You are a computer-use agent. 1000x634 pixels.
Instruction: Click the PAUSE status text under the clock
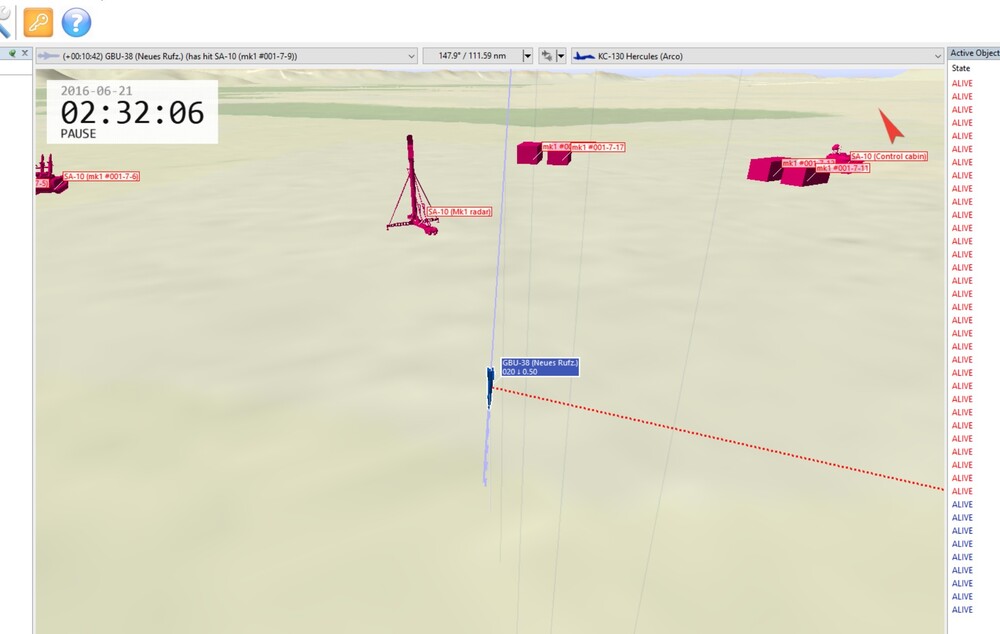click(78, 134)
